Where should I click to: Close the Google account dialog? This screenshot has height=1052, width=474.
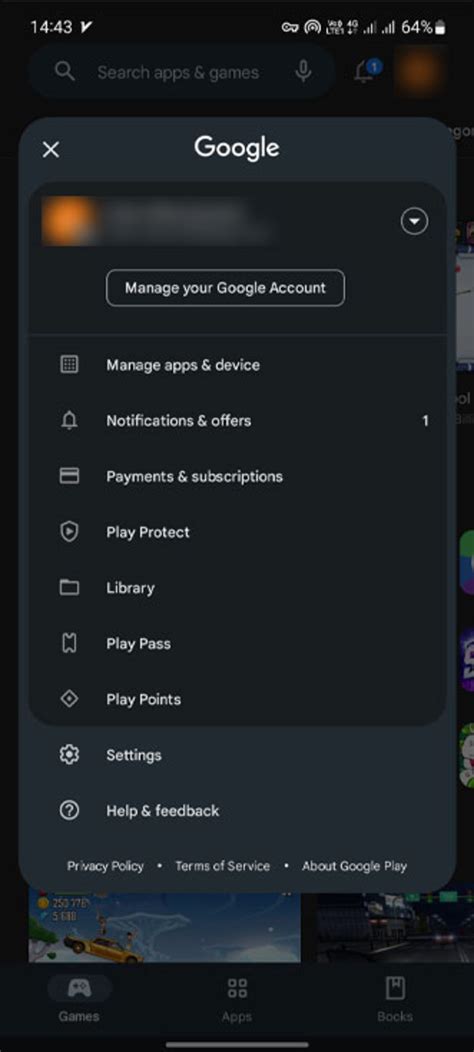tap(51, 150)
